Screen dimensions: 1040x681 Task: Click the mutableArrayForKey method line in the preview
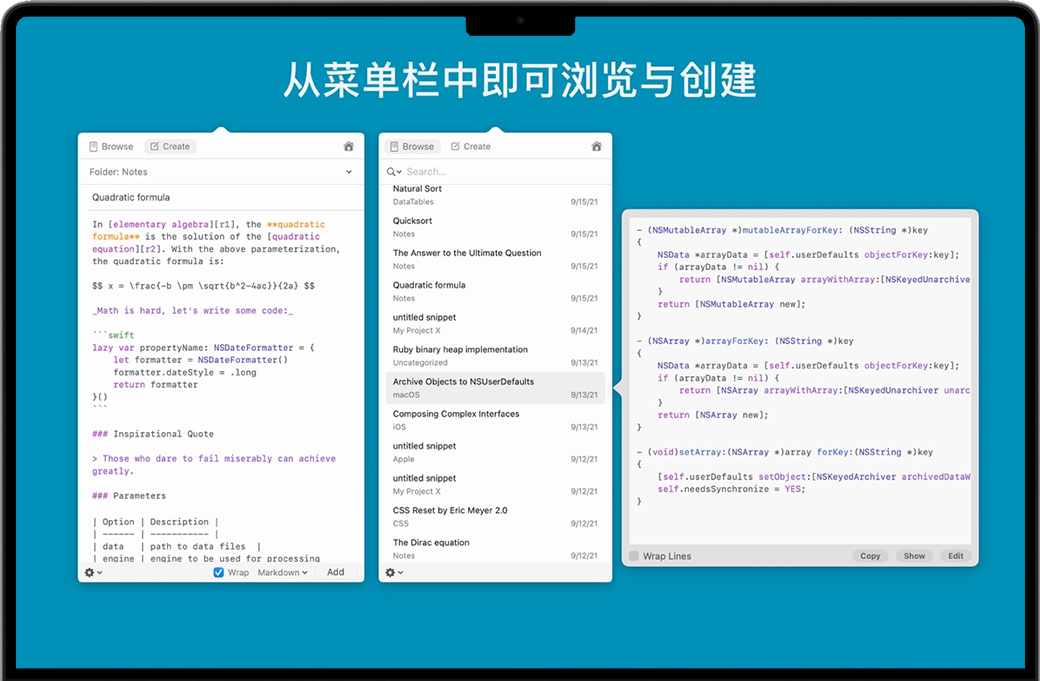tap(782, 230)
